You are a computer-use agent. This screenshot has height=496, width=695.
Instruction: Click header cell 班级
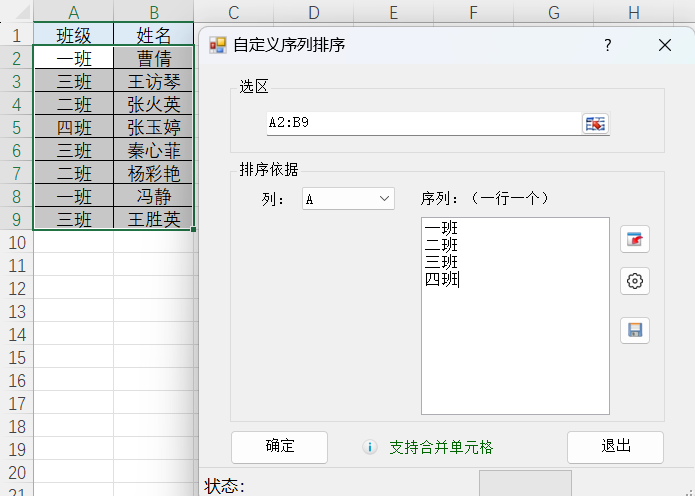click(74, 35)
